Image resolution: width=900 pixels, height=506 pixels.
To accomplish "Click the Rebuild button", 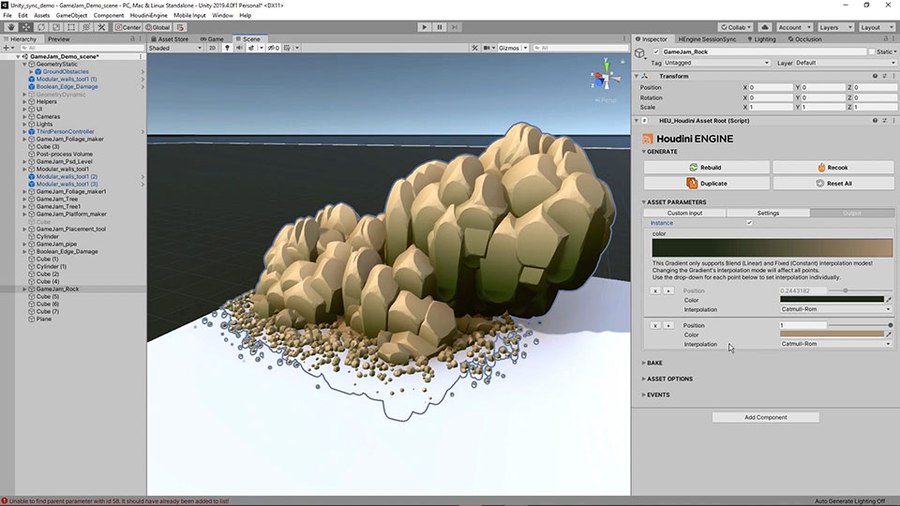I will pyautogui.click(x=707, y=168).
